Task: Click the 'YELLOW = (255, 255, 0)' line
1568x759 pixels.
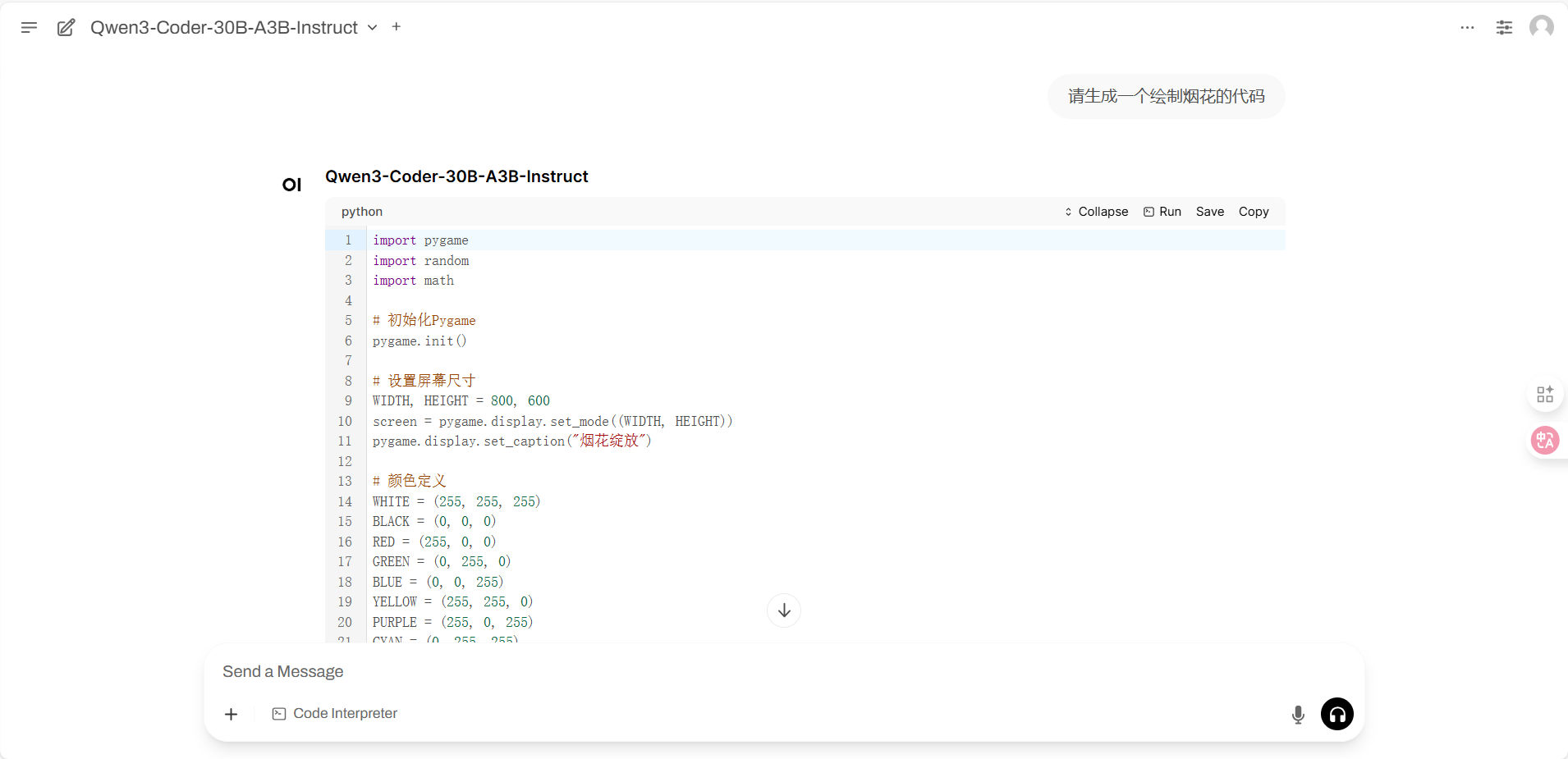Action: pyautogui.click(x=453, y=602)
